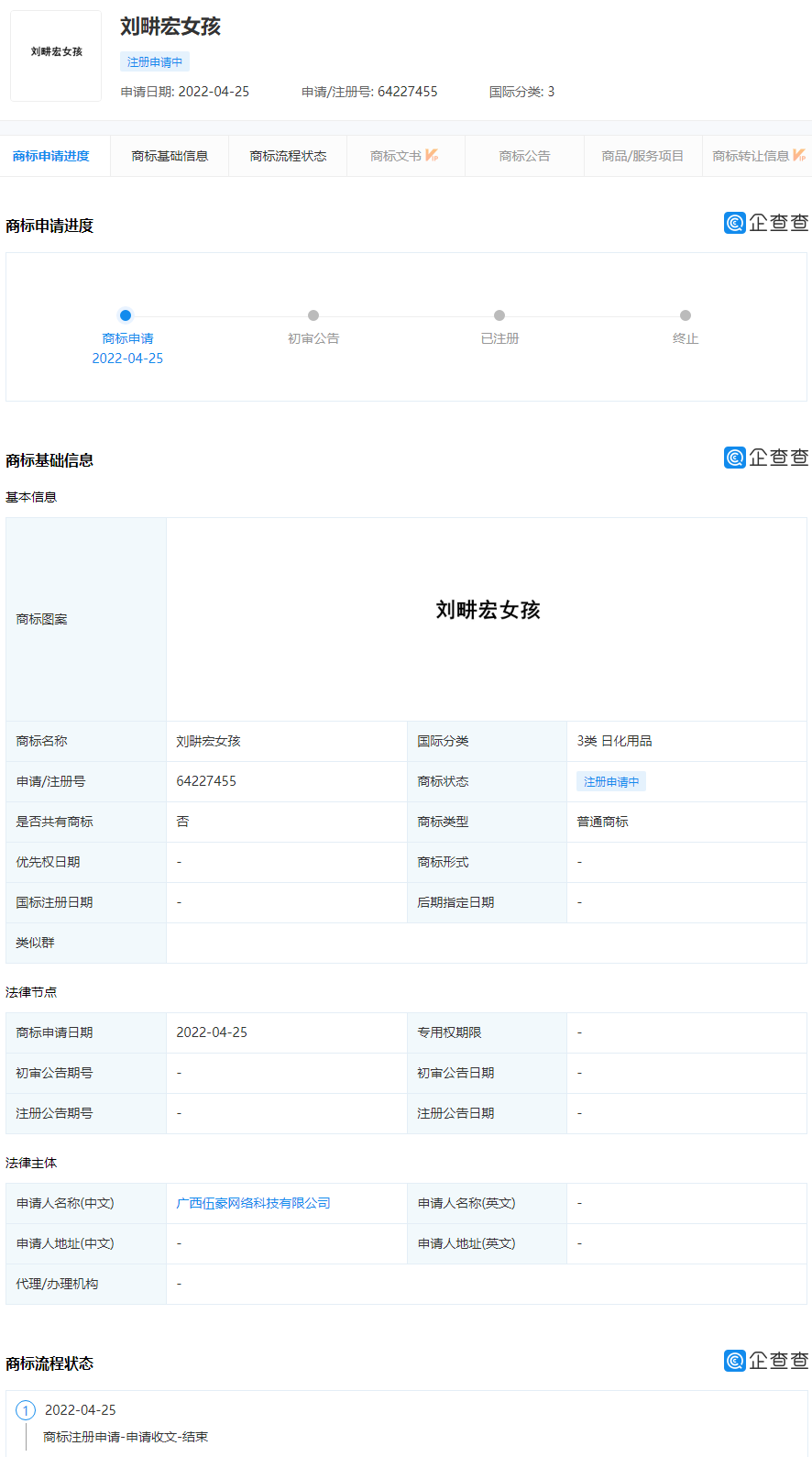Open the 商标文书 tab

pyautogui.click(x=405, y=156)
